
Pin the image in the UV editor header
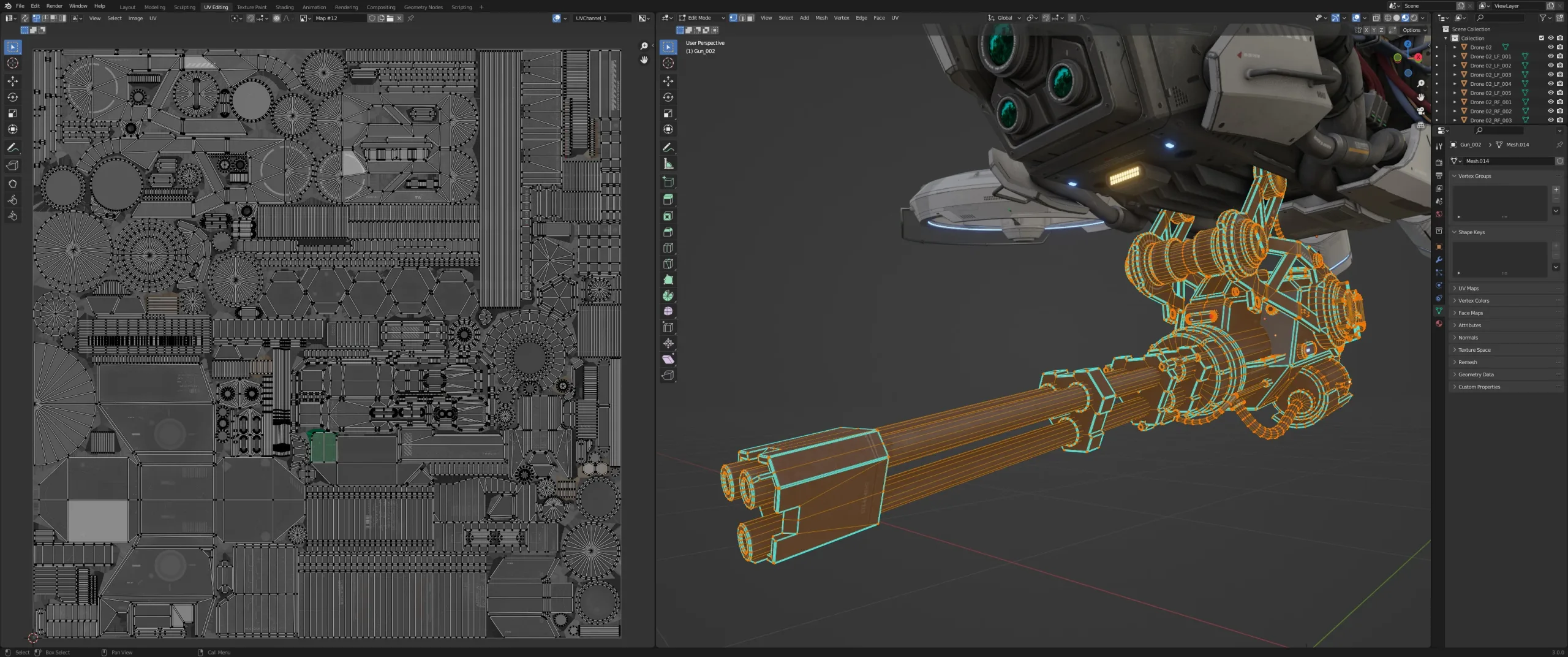(x=412, y=18)
